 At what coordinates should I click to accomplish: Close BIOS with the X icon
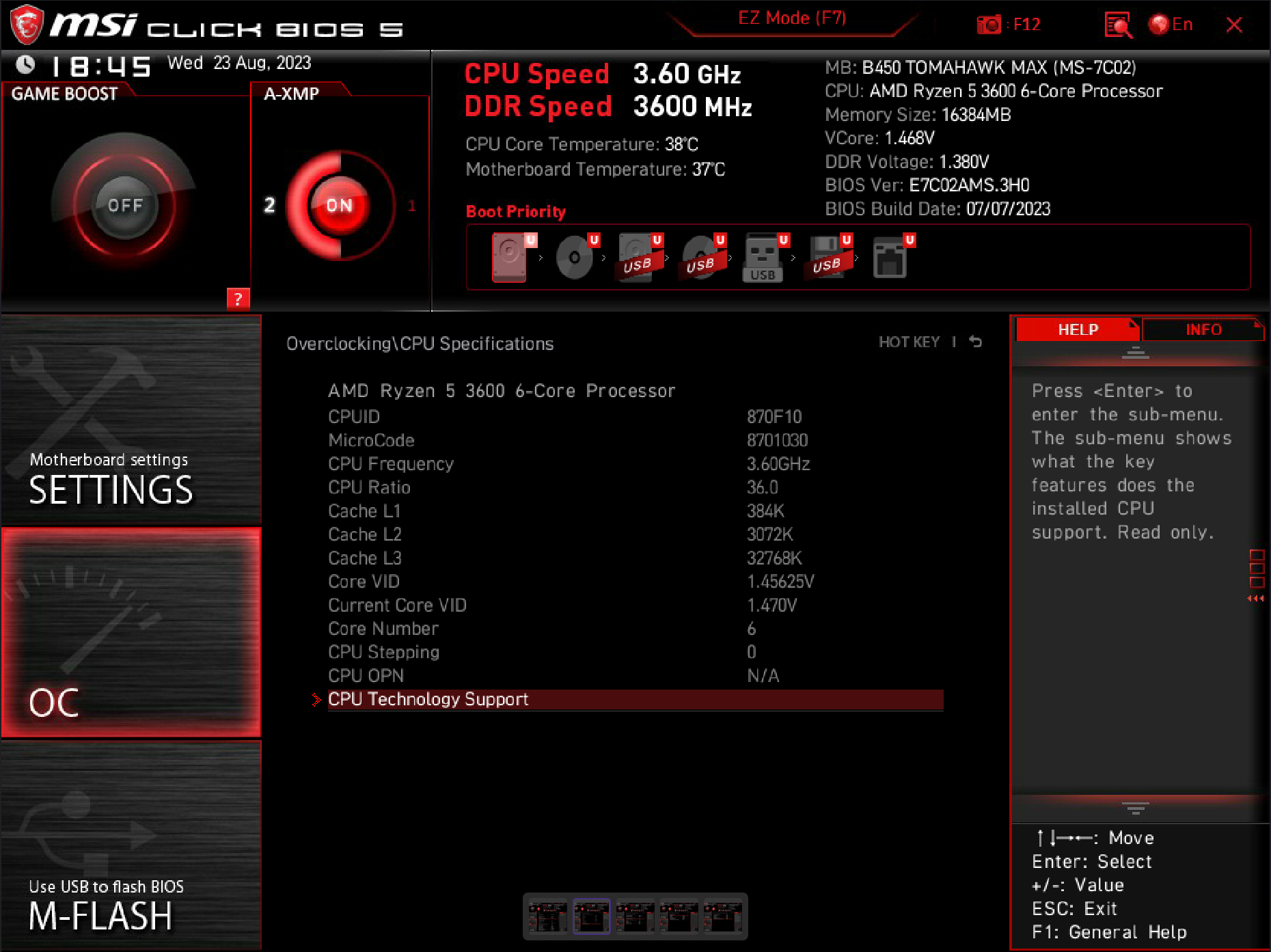[x=1234, y=25]
